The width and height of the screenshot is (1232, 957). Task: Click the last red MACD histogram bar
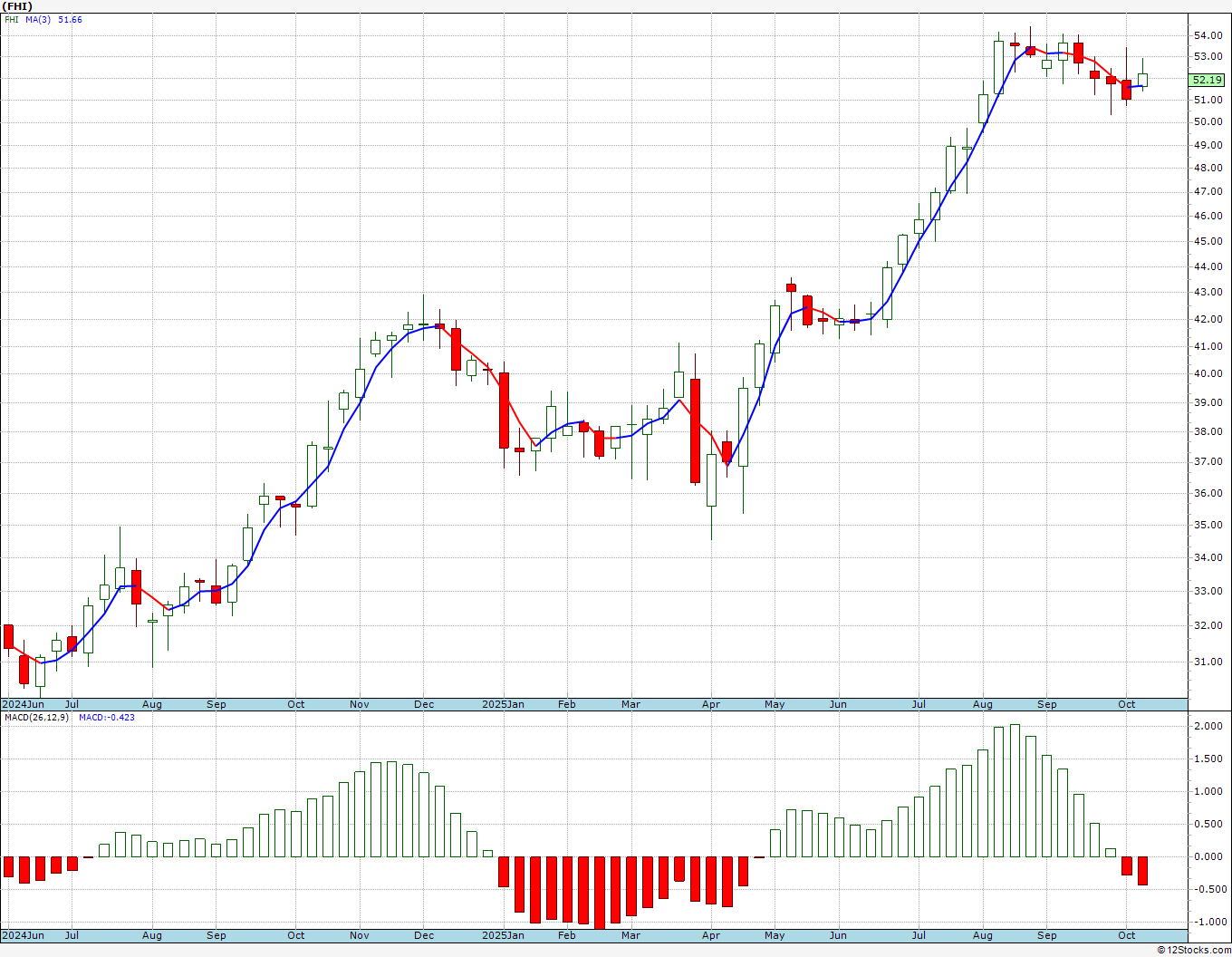[x=1143, y=871]
